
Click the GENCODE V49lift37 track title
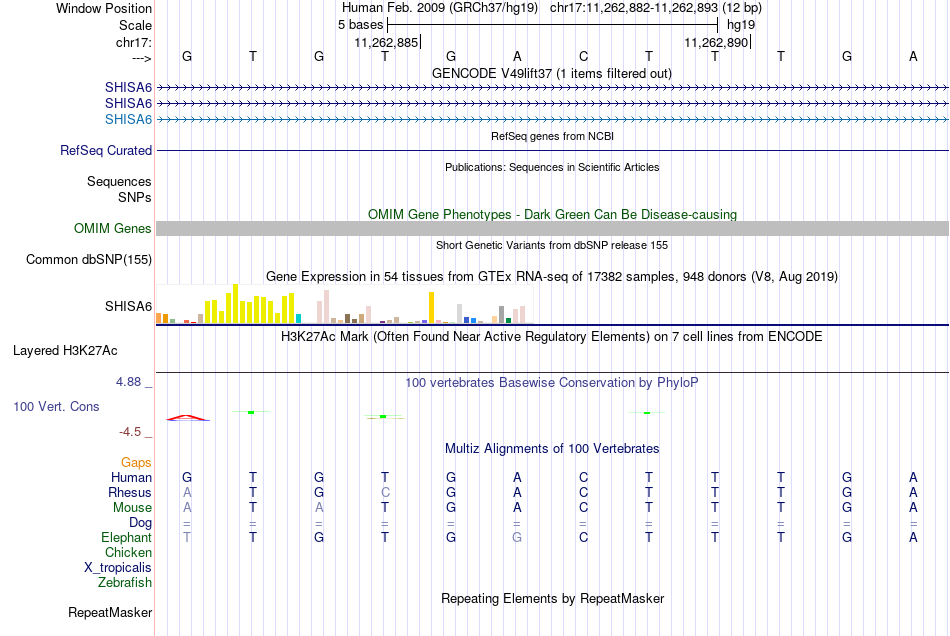(x=551, y=73)
